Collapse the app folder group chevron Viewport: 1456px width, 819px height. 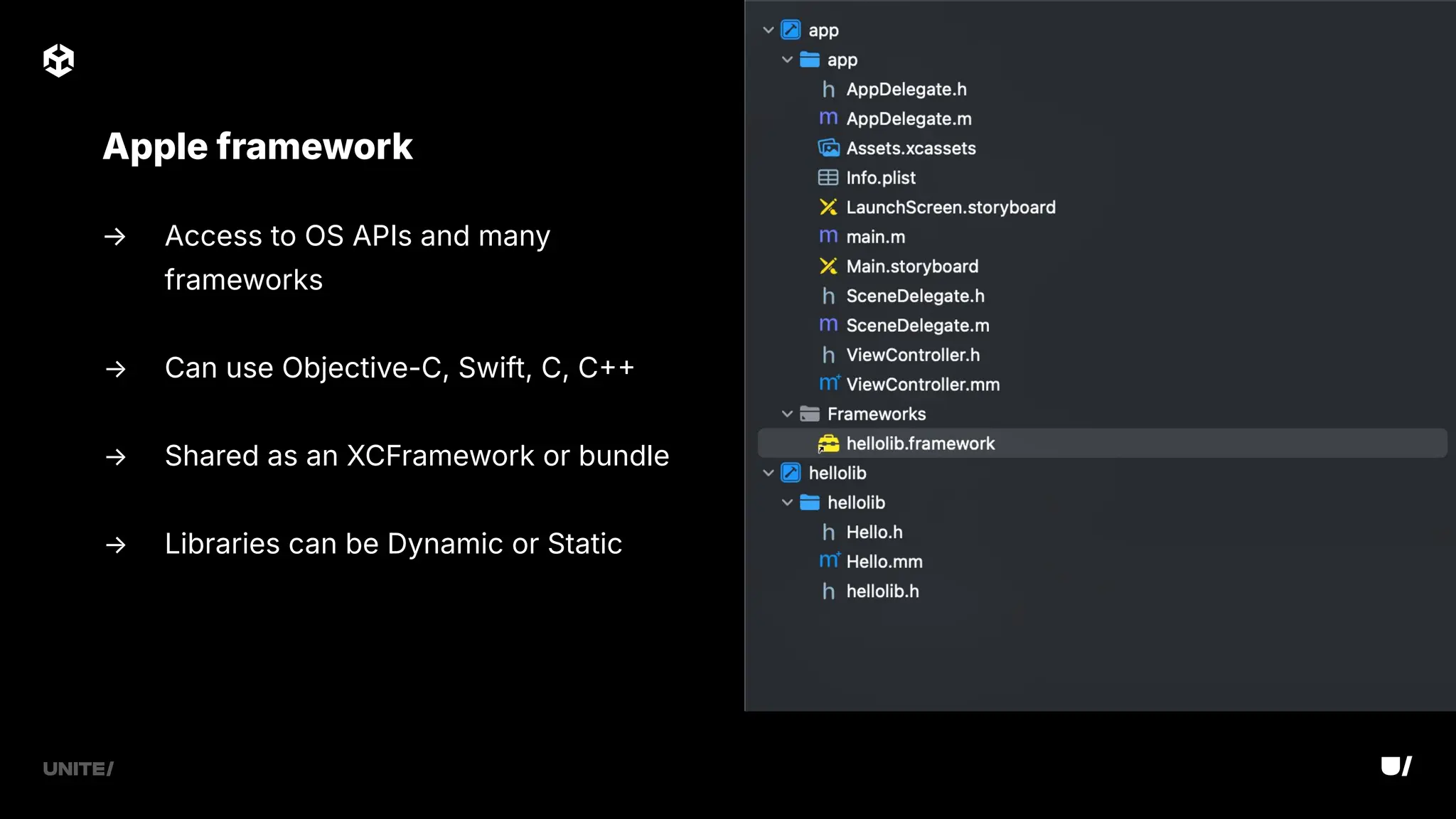(787, 60)
